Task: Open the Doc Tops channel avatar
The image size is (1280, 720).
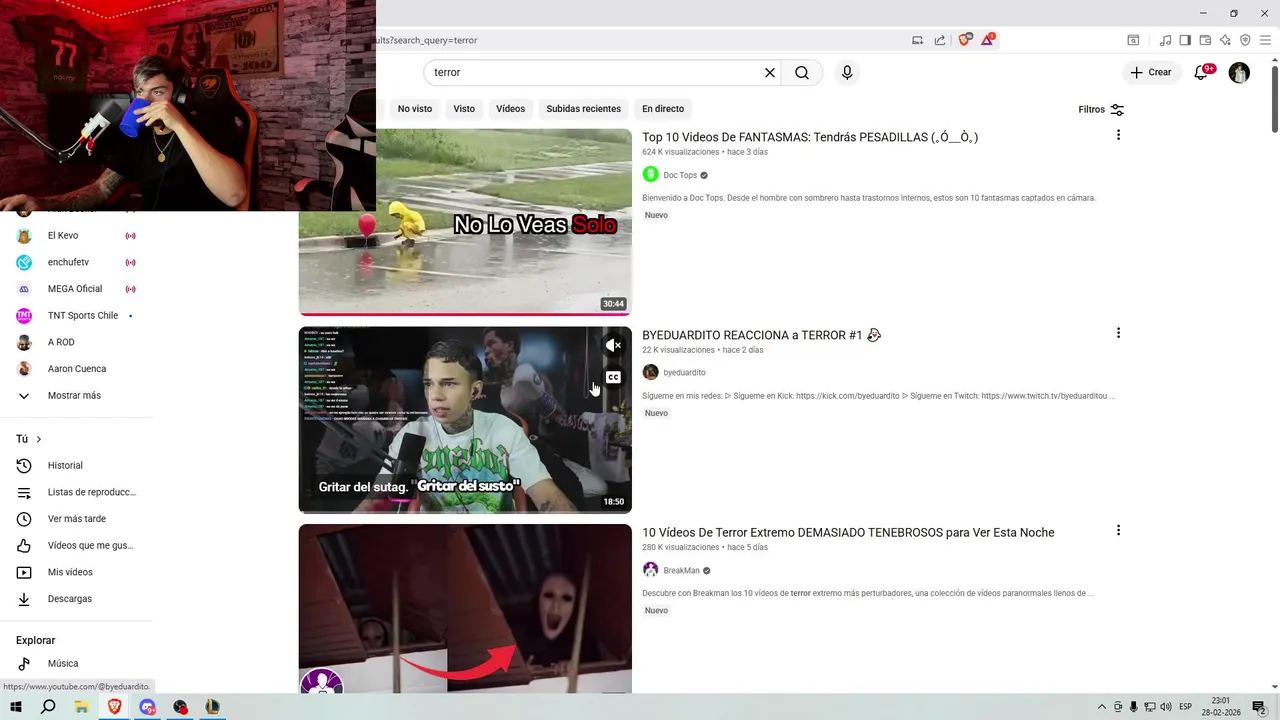Action: [x=650, y=175]
